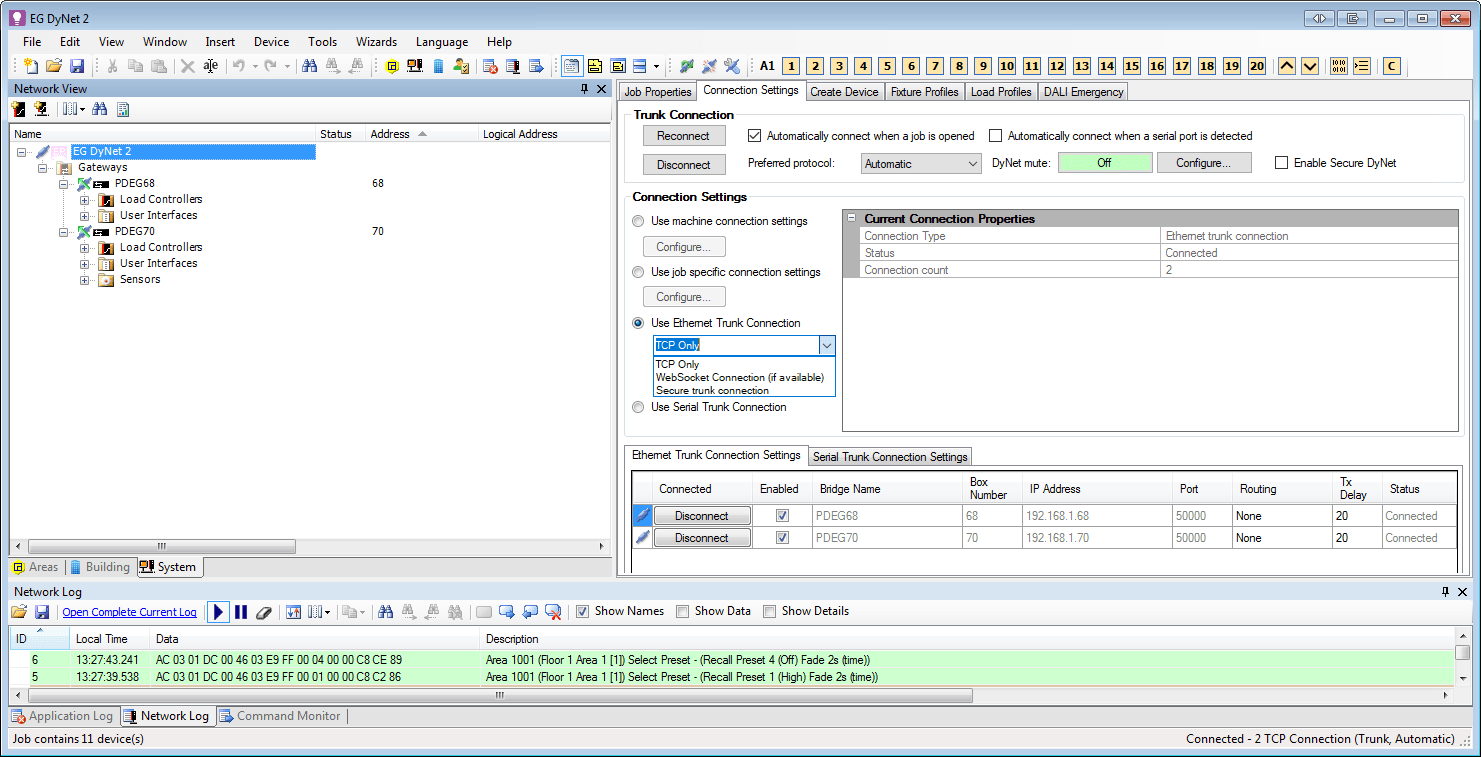Choose Secure trunk connection from the list
This screenshot has height=757, width=1481.
tap(712, 391)
